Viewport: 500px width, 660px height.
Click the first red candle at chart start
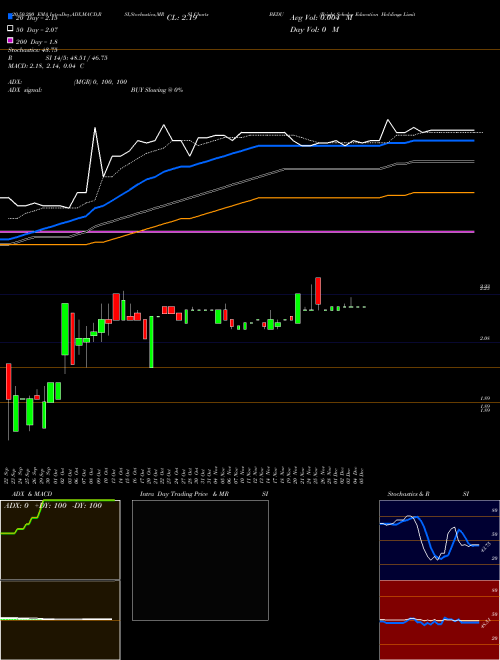tap(8, 381)
